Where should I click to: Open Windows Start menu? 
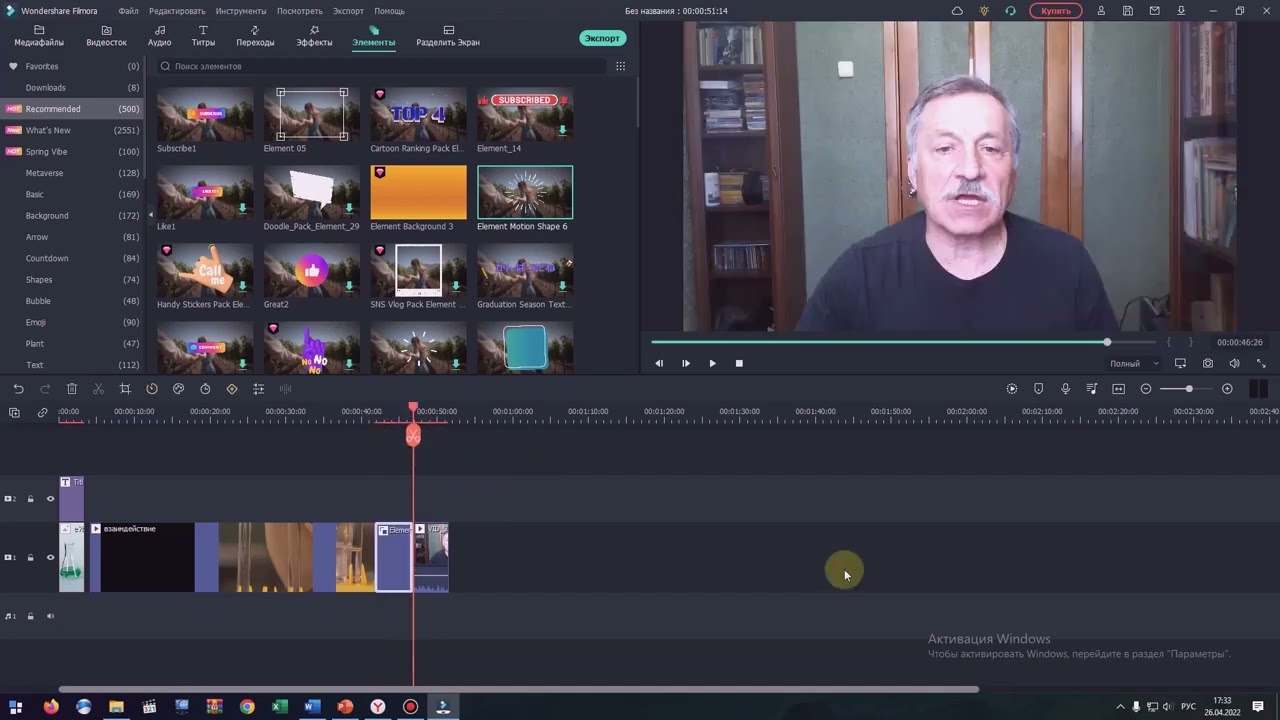(15, 707)
